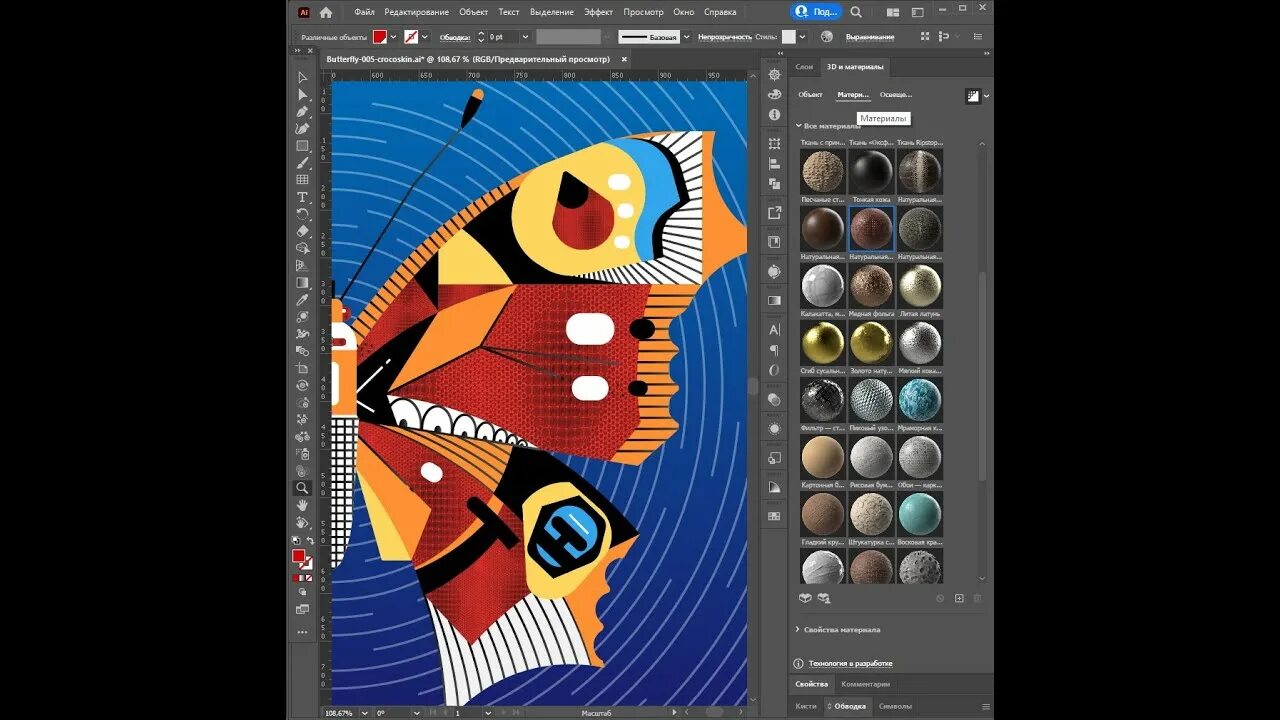
Task: Collapse the Все материалы section
Action: (799, 126)
